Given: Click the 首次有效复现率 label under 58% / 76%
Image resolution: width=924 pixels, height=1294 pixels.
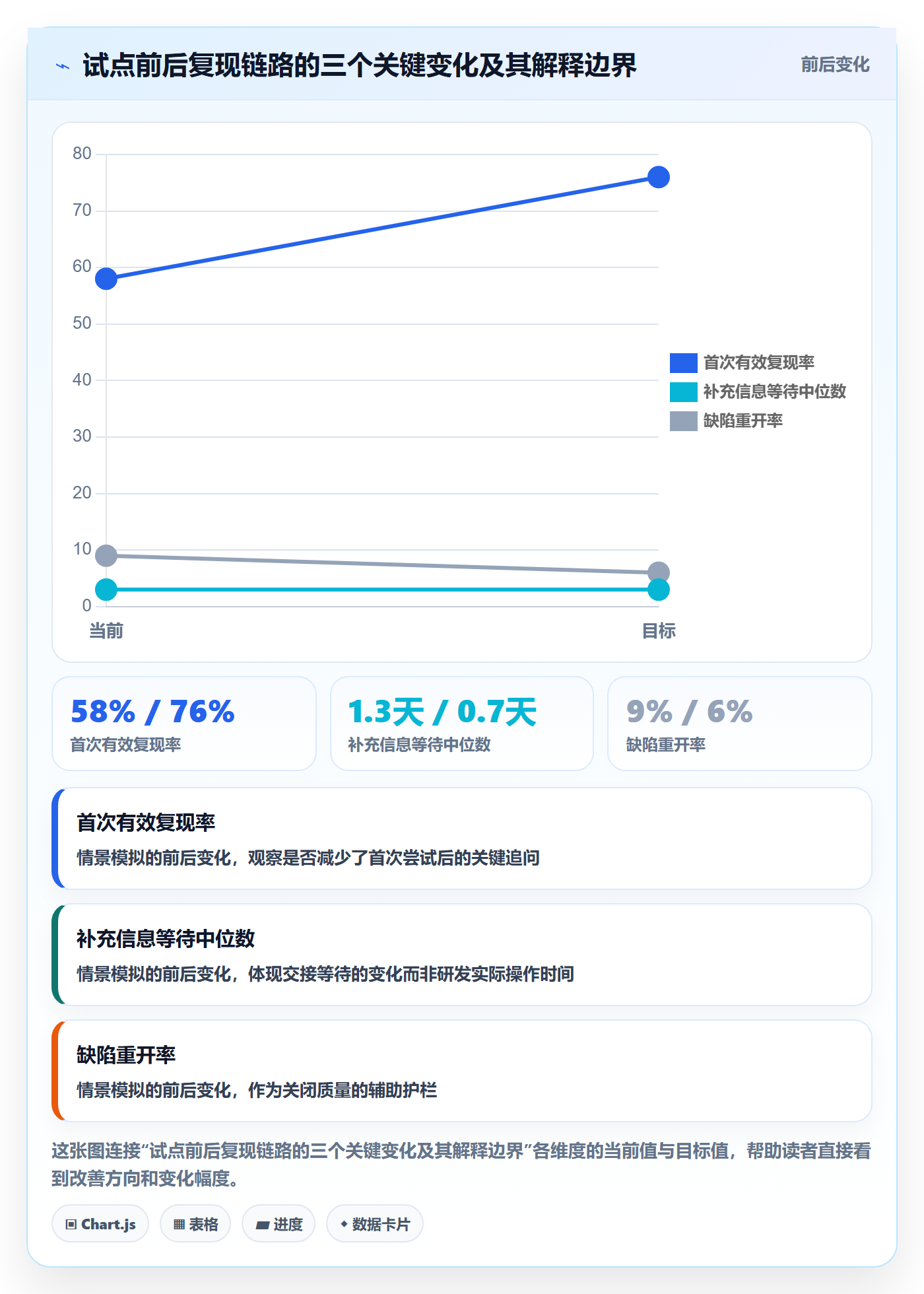Looking at the screenshot, I should coord(125,745).
